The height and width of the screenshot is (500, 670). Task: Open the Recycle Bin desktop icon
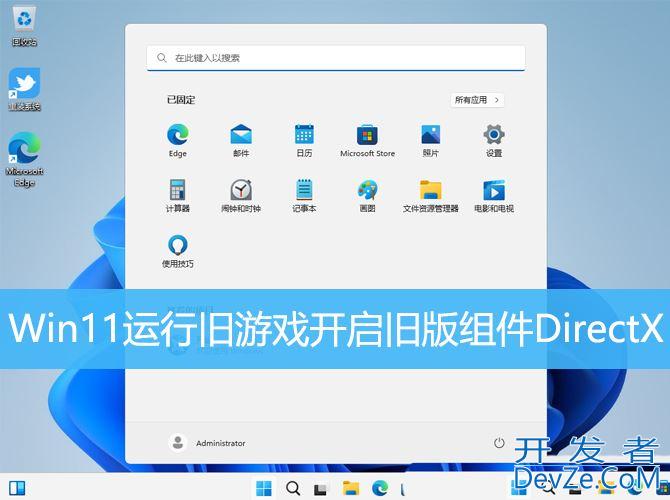click(x=24, y=24)
